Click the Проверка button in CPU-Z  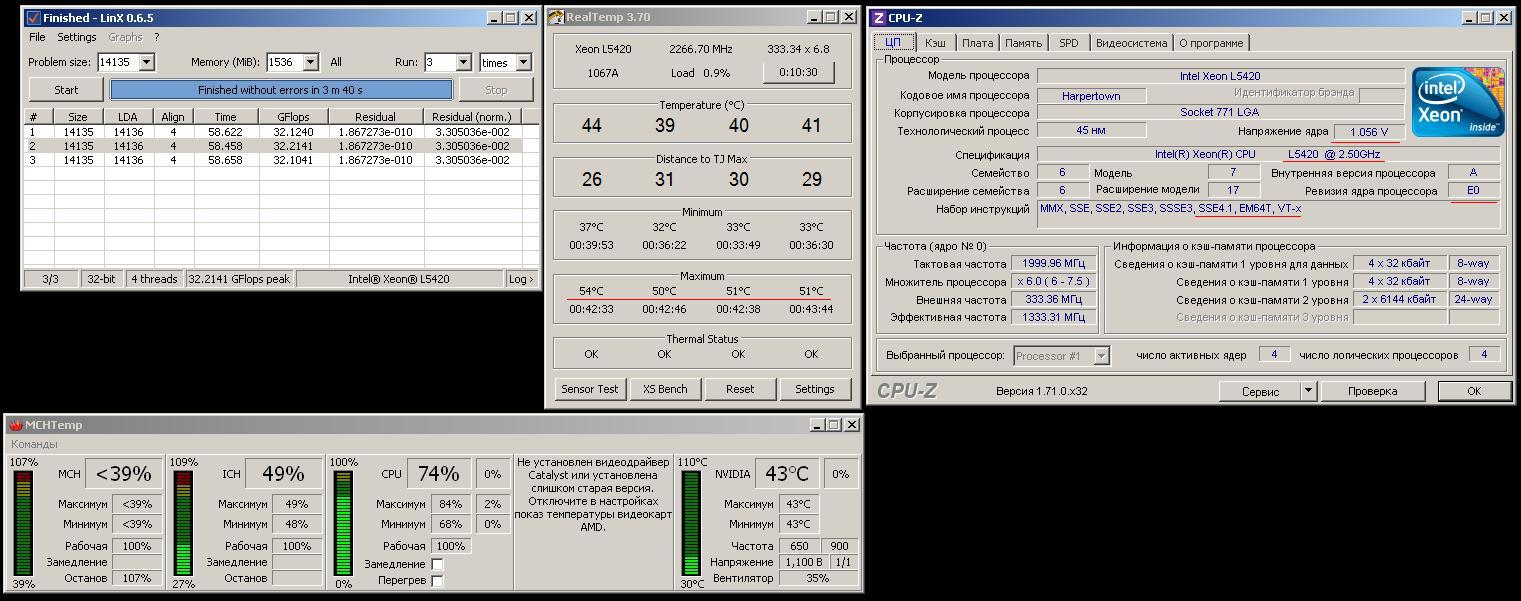tap(1372, 391)
